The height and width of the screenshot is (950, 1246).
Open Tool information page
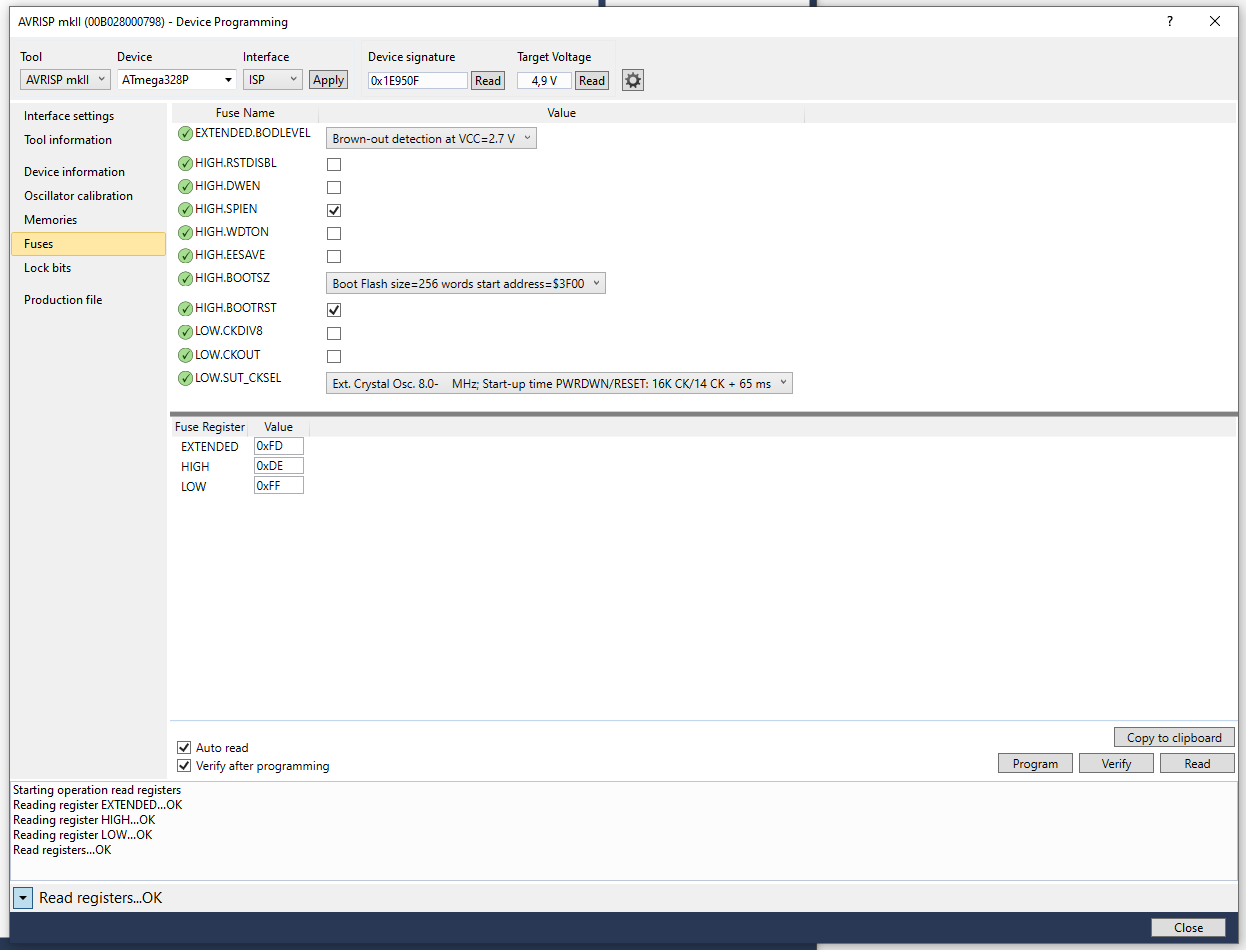(68, 140)
